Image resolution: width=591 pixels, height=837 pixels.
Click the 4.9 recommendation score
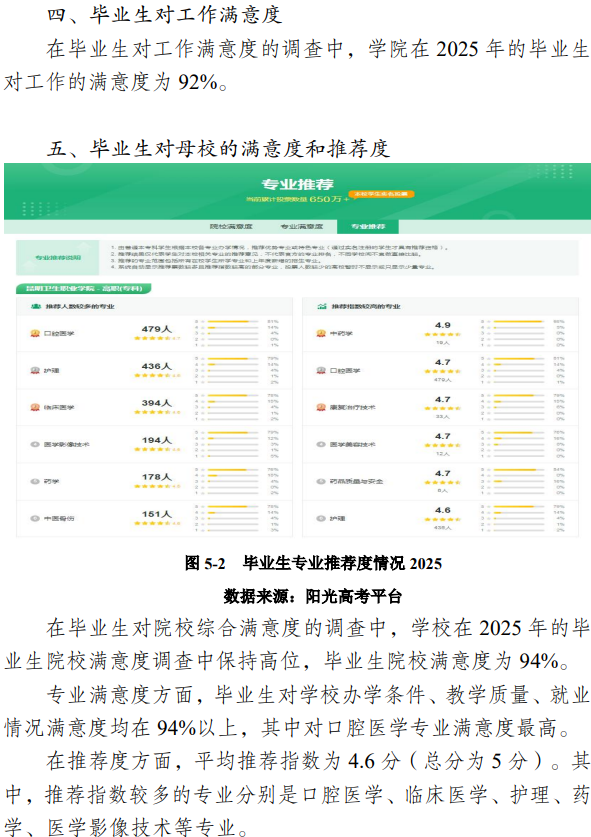click(x=443, y=325)
